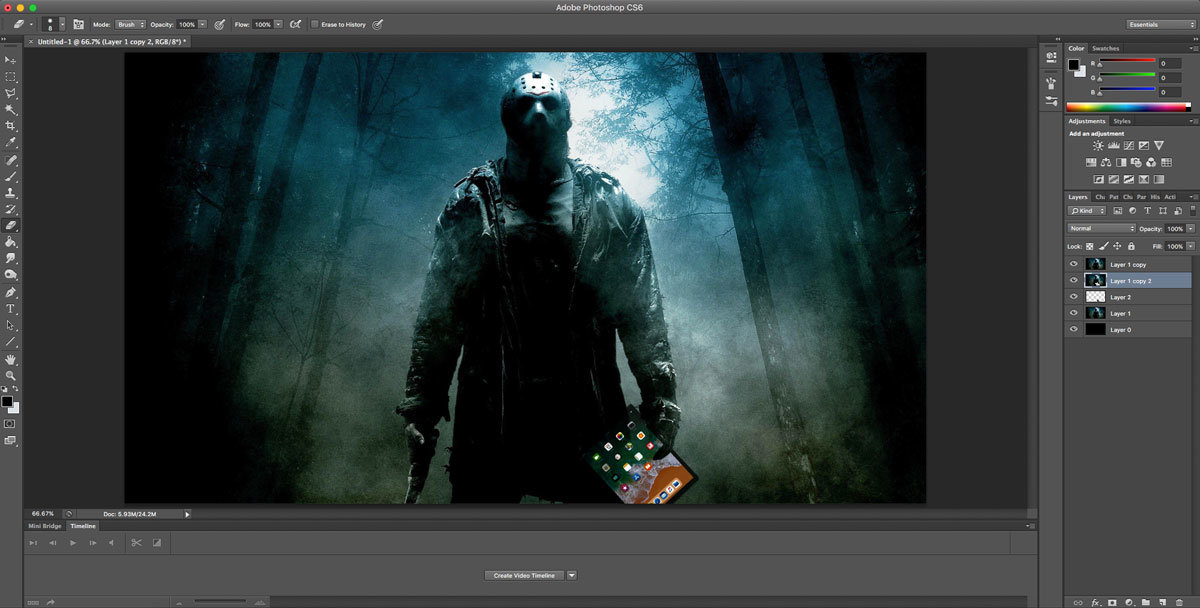This screenshot has height=608, width=1200.
Task: Click the Delete layer trash icon
Action: tap(1180, 602)
